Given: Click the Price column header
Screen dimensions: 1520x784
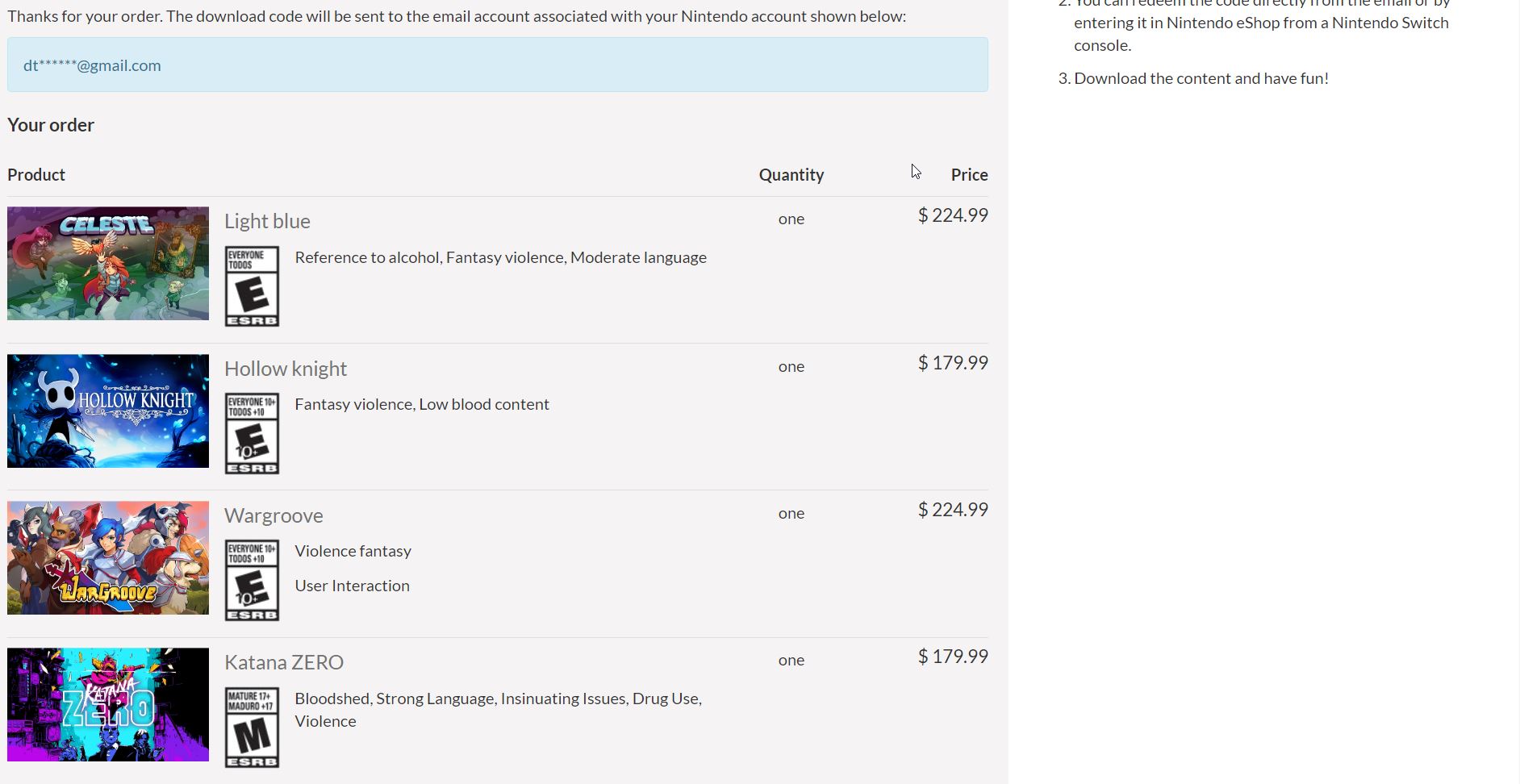Looking at the screenshot, I should click(969, 175).
